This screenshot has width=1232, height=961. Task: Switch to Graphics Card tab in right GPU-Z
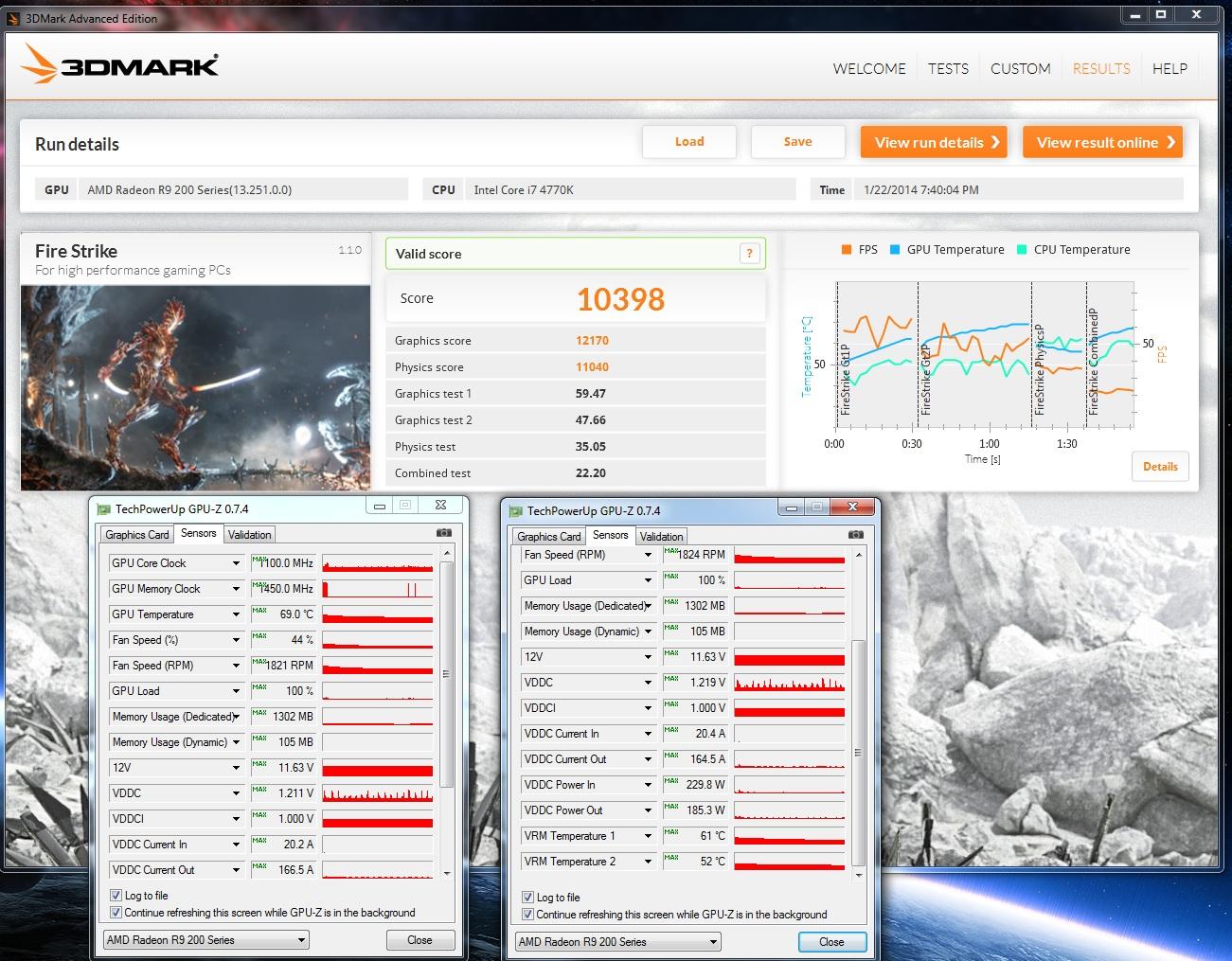coord(549,537)
